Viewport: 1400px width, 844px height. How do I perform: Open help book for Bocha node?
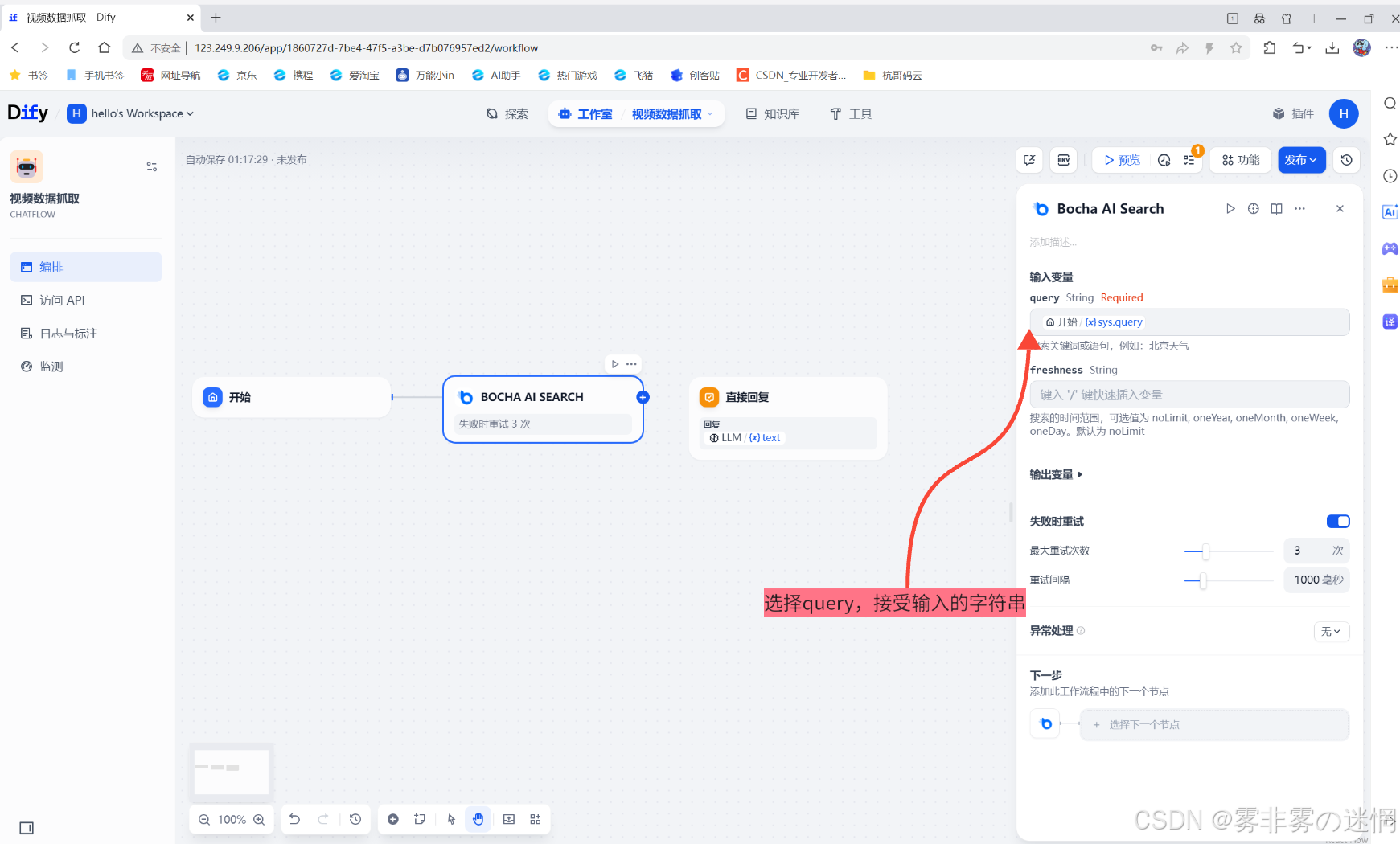click(x=1276, y=209)
